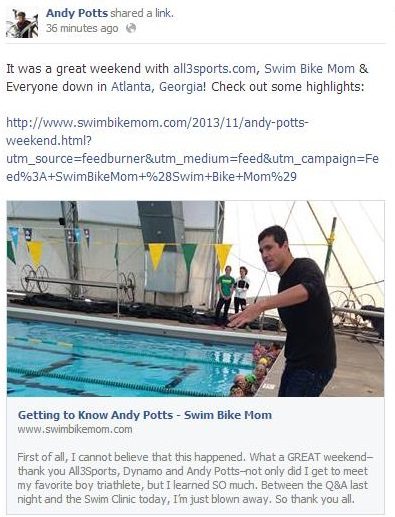This screenshot has height=517, width=395.
Task: Open the Swim Bike Mom tagged page
Action: pos(309,69)
